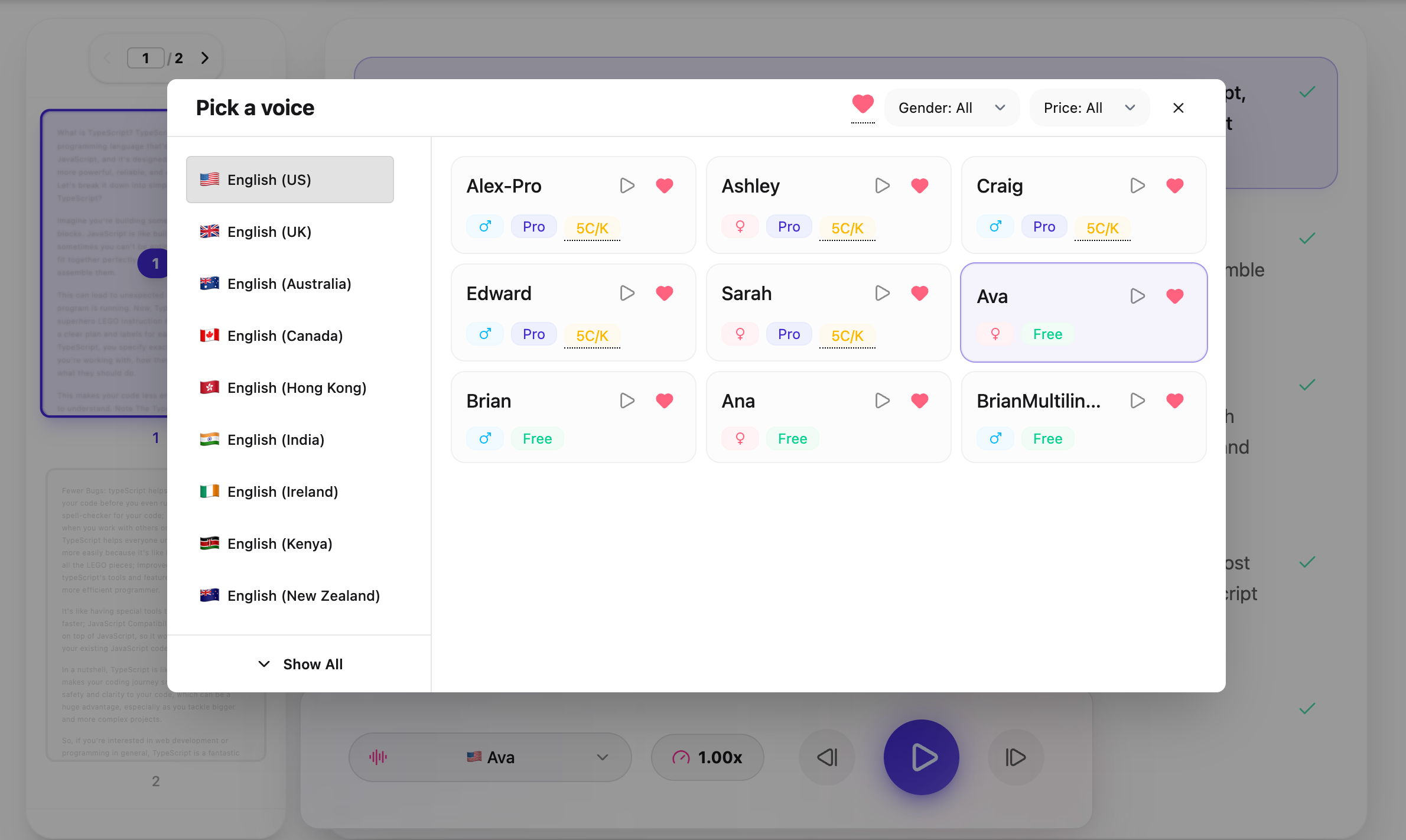1406x840 pixels.
Task: Click the favorites heart filter at the top
Action: click(x=863, y=106)
